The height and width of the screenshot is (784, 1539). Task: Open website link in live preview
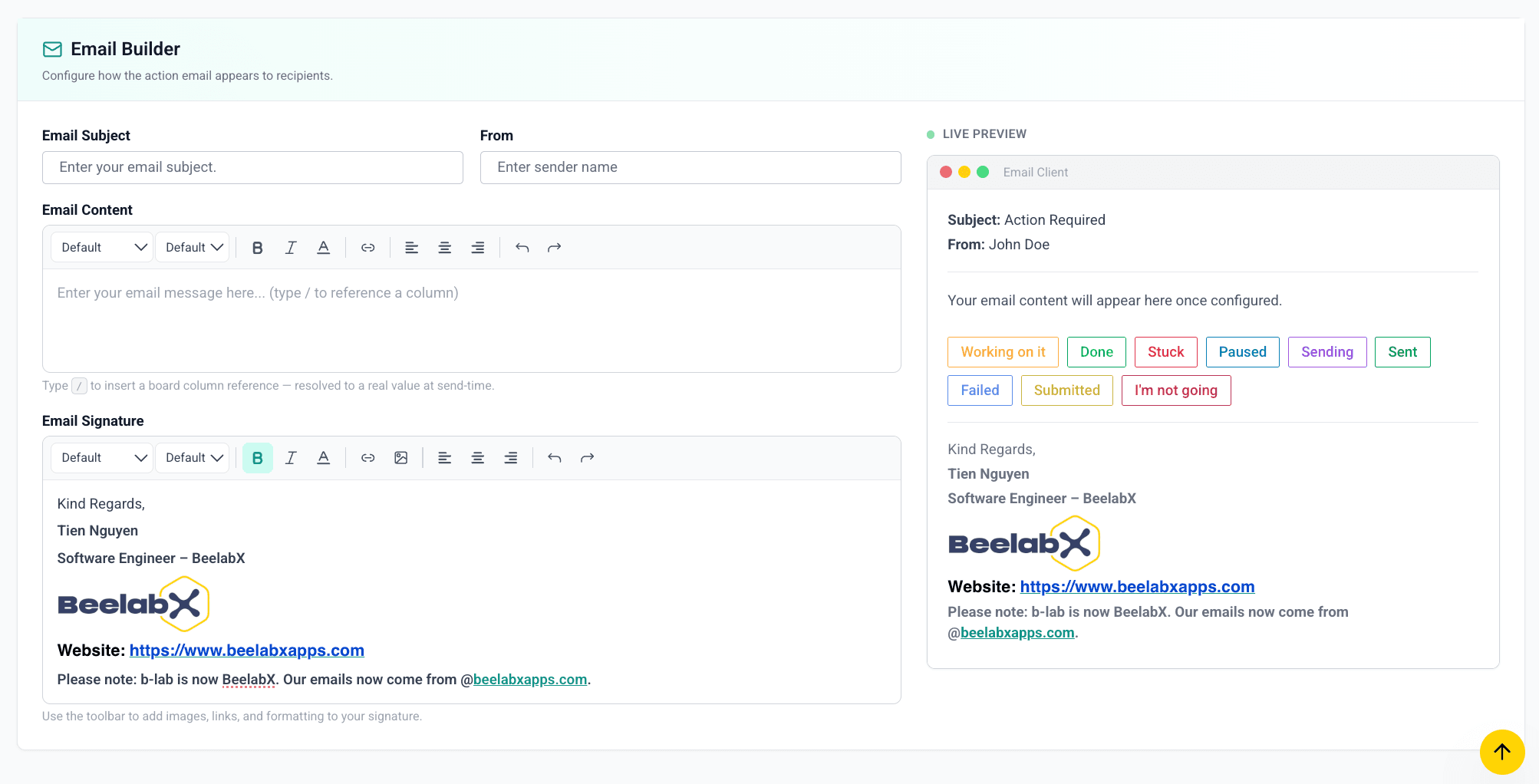click(x=1138, y=587)
